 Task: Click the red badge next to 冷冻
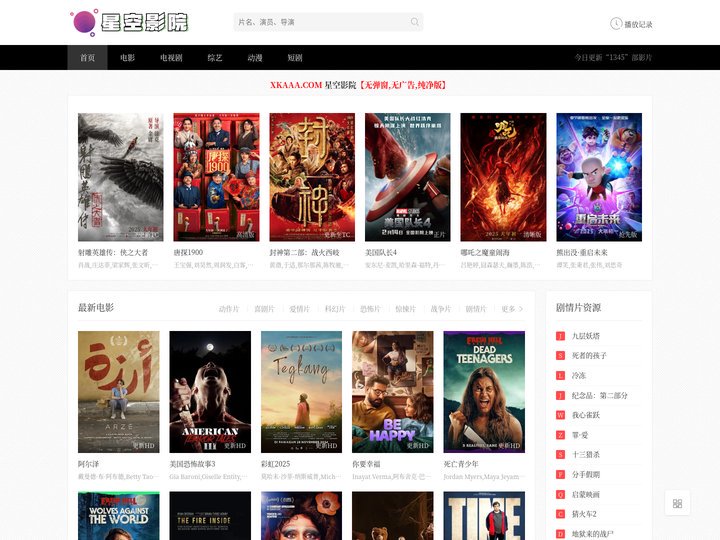[x=560, y=376]
